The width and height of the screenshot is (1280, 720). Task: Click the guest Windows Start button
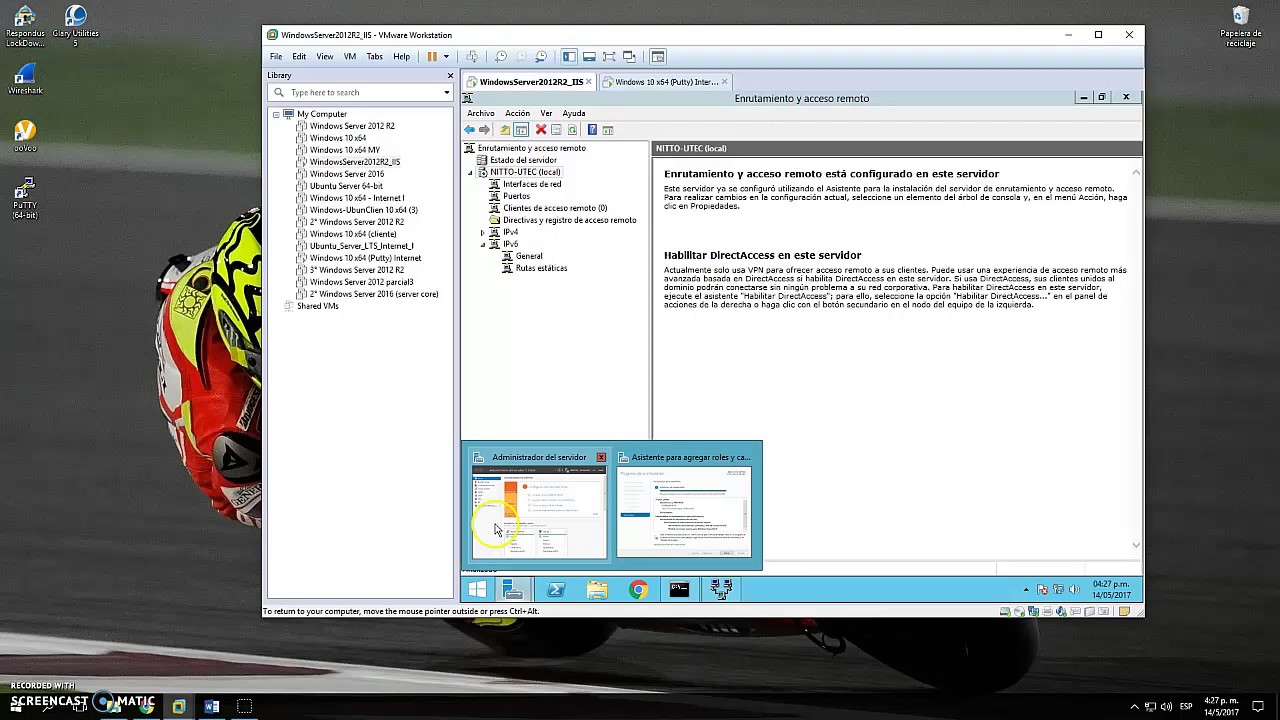pyautogui.click(x=477, y=590)
